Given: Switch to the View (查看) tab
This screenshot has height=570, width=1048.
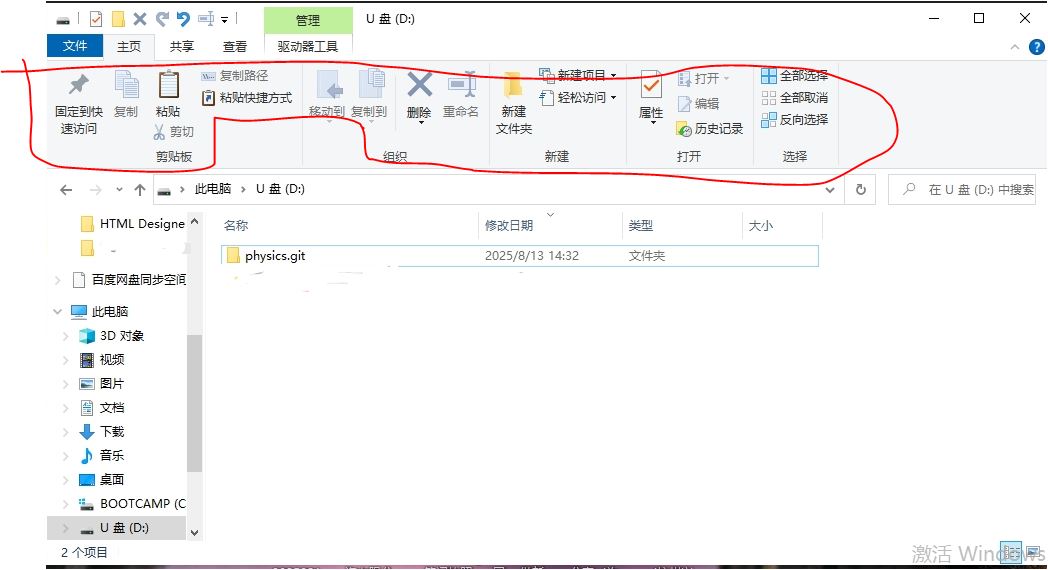Looking at the screenshot, I should coord(235,46).
